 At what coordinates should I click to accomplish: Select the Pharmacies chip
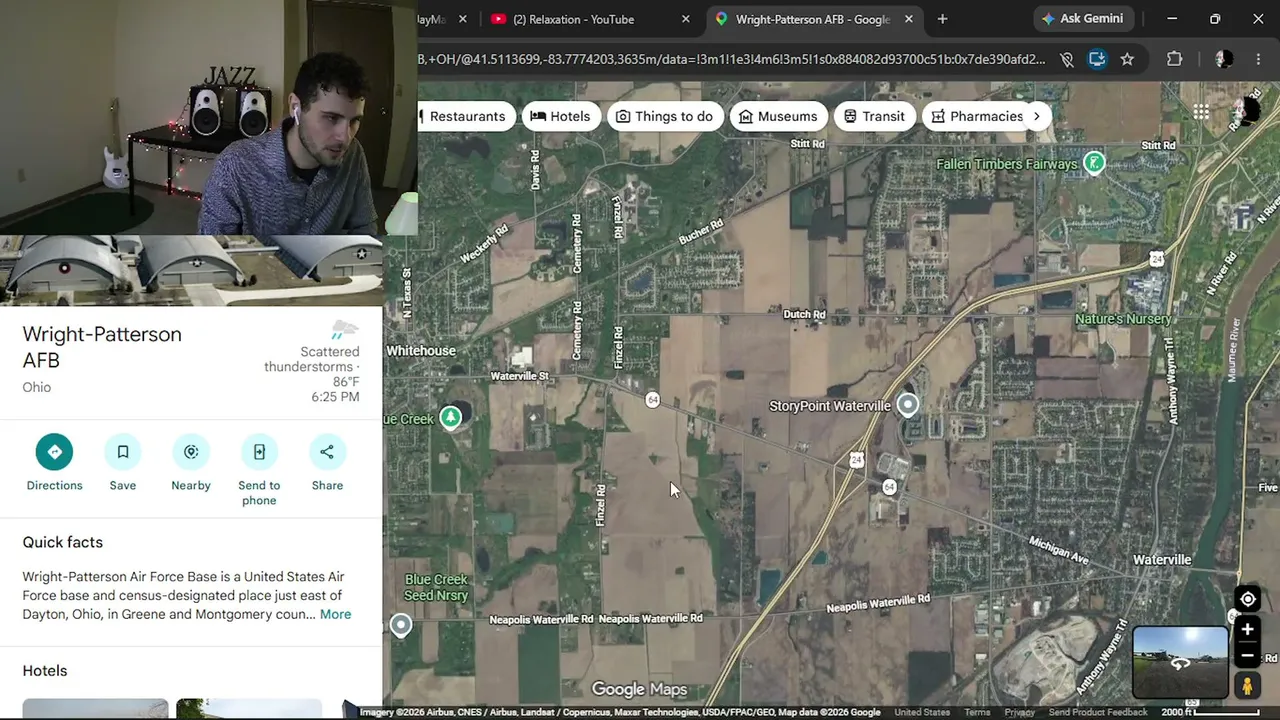976,116
